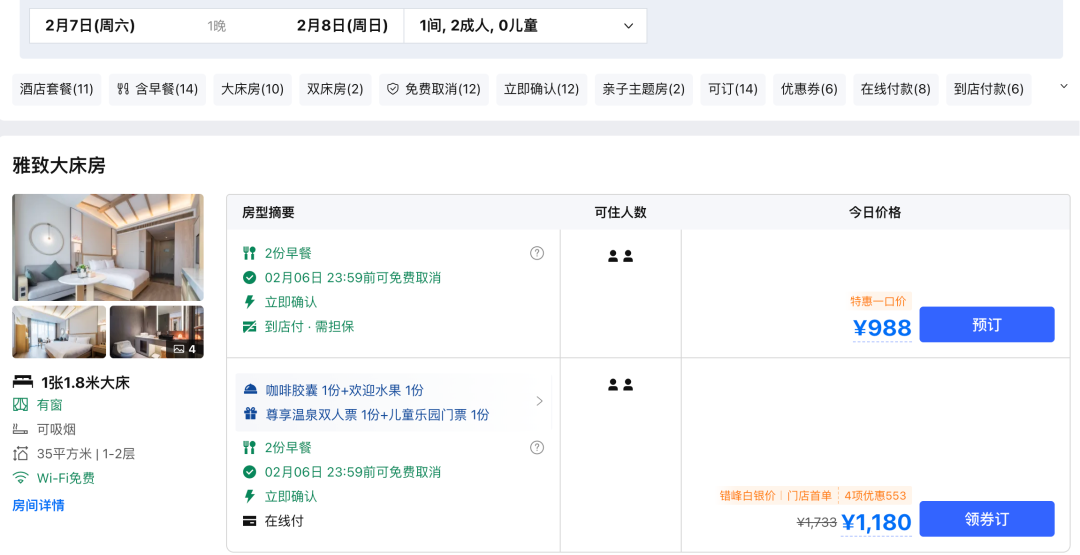Toggle the 免费取消(12) filter
1080x555 pixels.
434,90
